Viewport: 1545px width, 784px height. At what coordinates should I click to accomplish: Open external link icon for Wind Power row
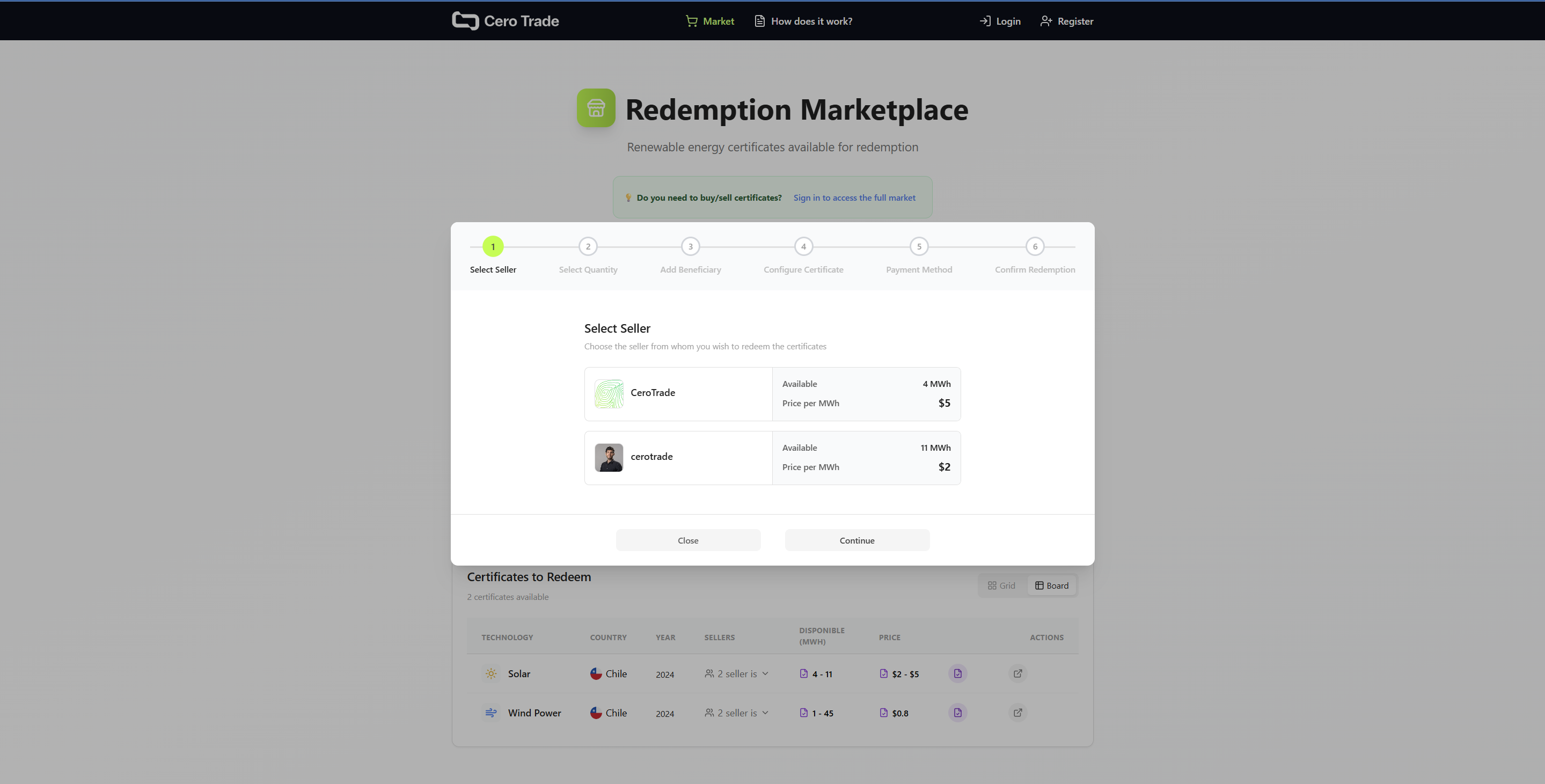(1017, 713)
